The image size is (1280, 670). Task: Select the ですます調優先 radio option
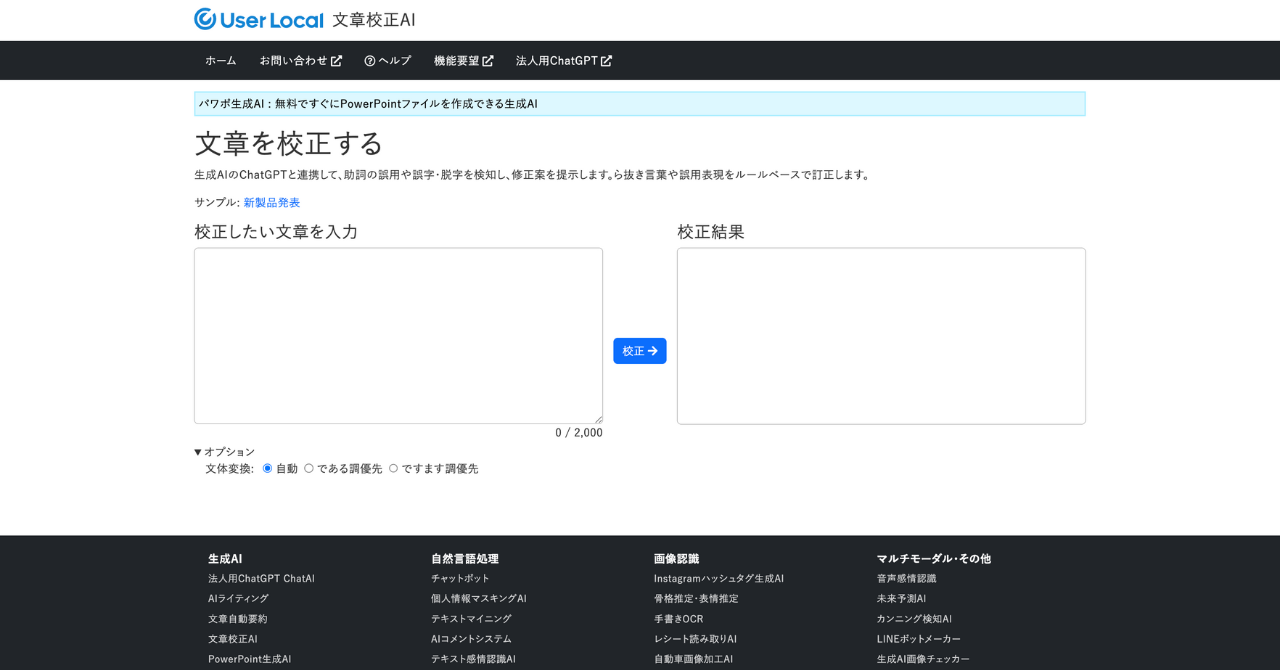[394, 468]
